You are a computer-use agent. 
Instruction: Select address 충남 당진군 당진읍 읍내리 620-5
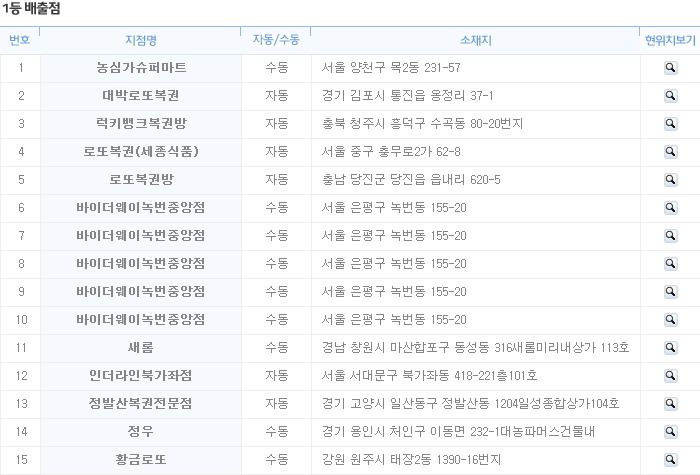pos(411,180)
